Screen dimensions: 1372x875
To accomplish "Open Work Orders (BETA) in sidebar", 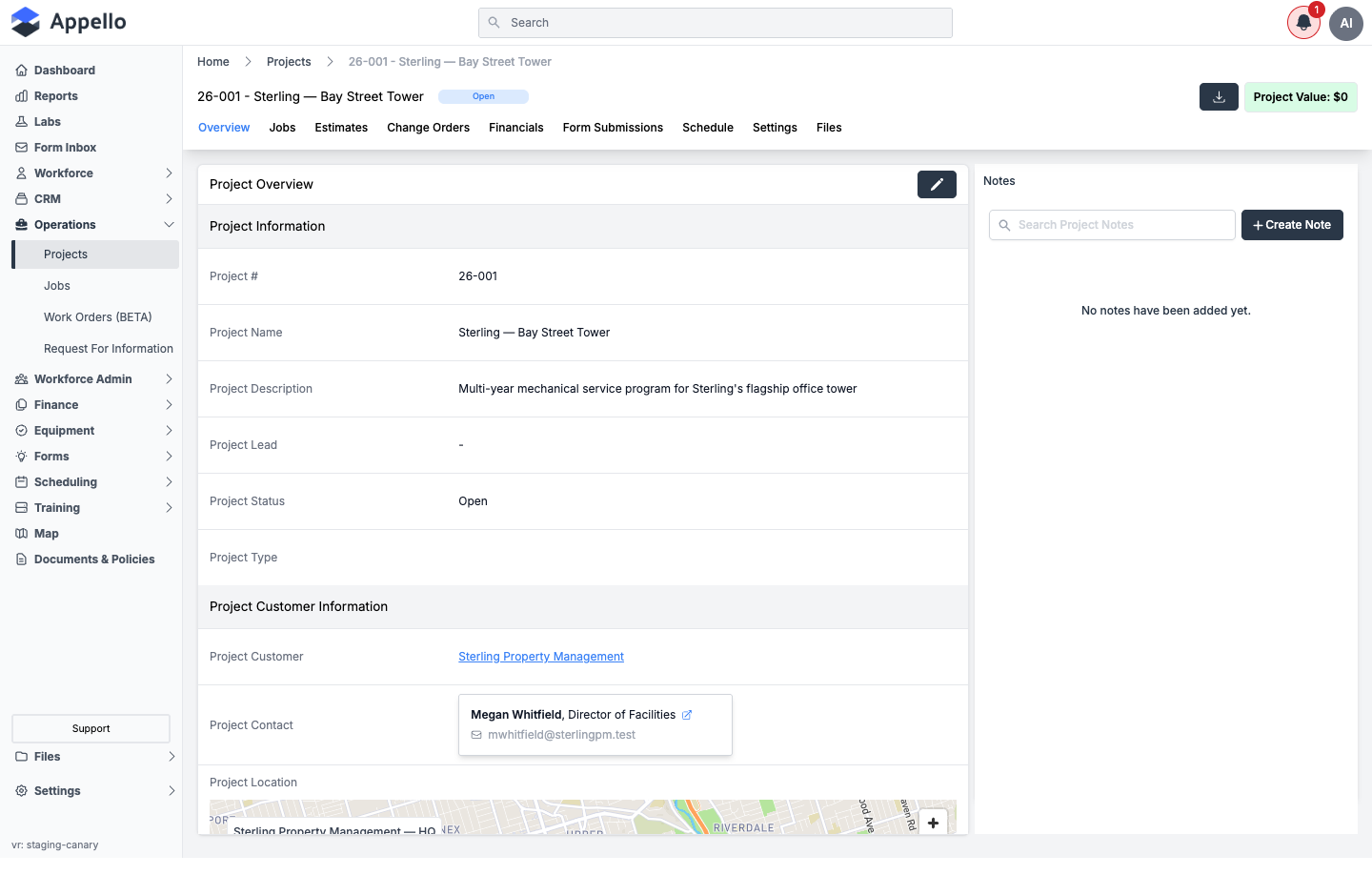I will [x=97, y=317].
